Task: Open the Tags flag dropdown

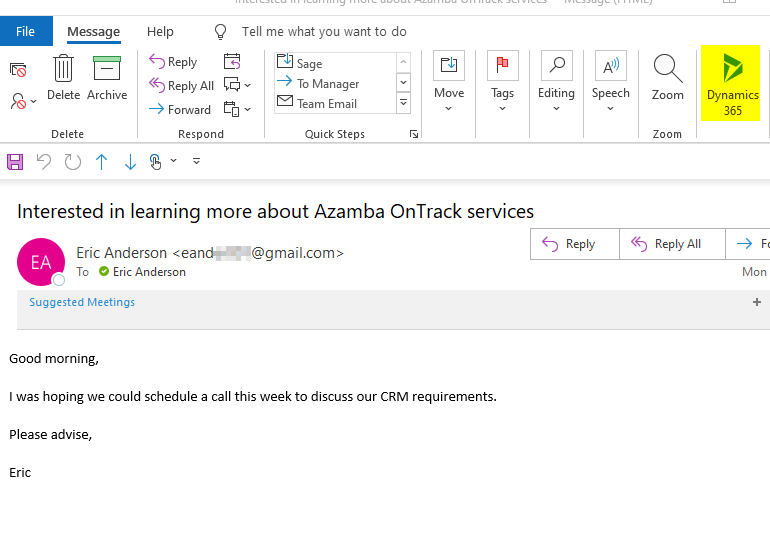Action: coord(502,82)
